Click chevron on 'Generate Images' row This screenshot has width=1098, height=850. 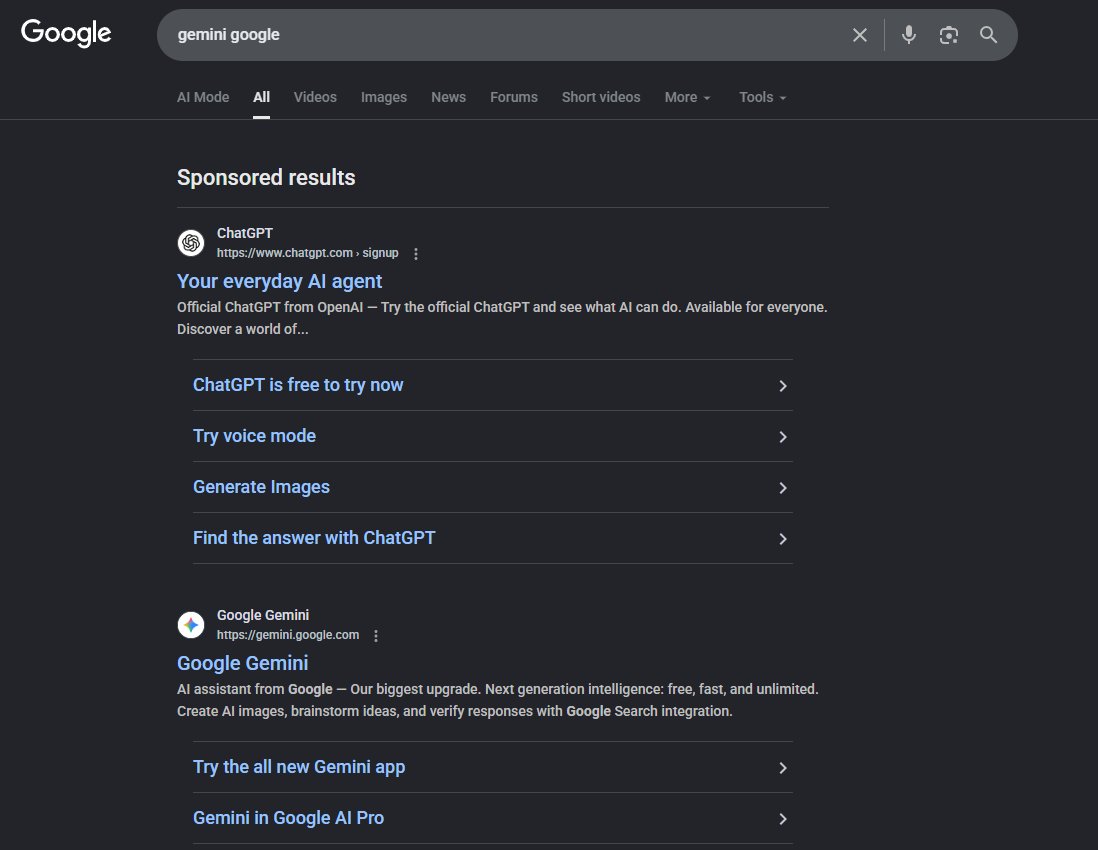pos(783,488)
